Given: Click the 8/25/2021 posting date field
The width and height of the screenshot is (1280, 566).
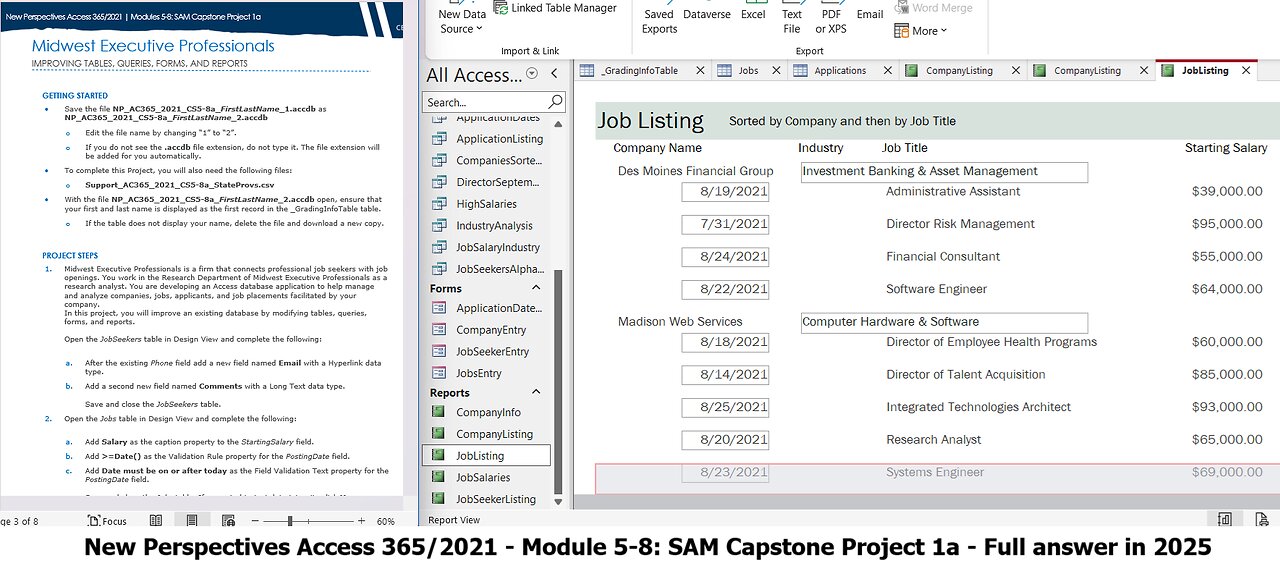Looking at the screenshot, I should (x=725, y=408).
